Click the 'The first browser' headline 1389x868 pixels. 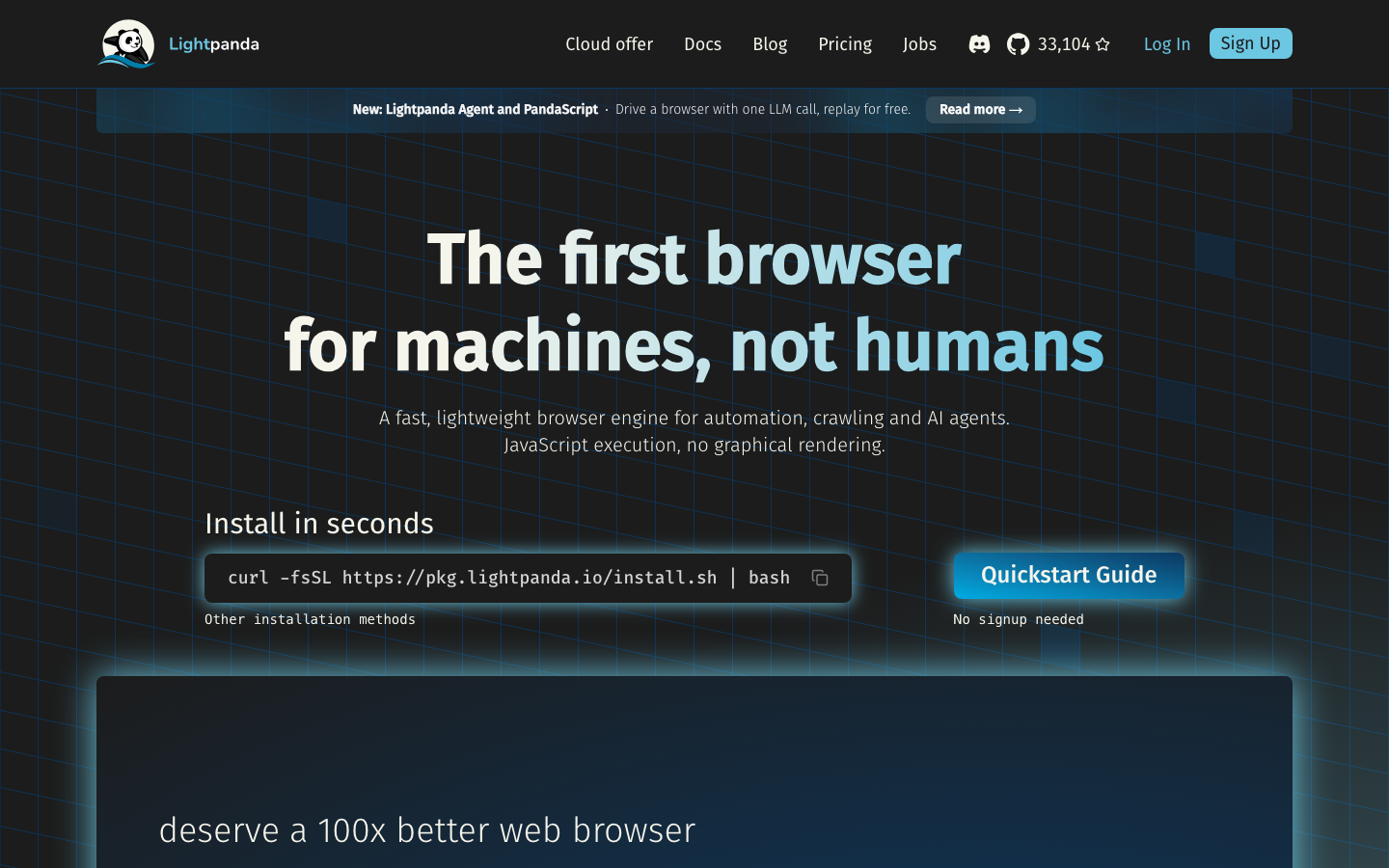pos(694,259)
